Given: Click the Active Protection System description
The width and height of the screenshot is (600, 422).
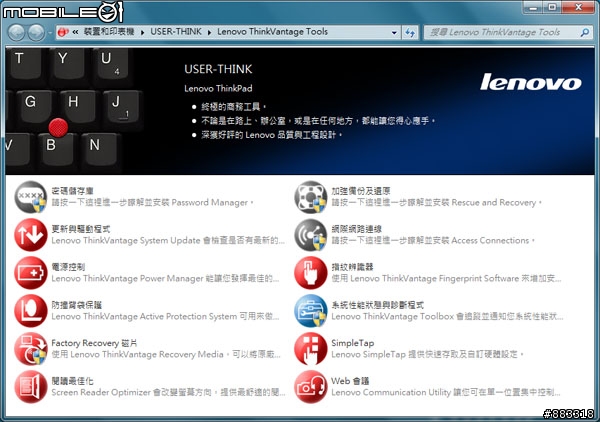Looking at the screenshot, I should 165,316.
